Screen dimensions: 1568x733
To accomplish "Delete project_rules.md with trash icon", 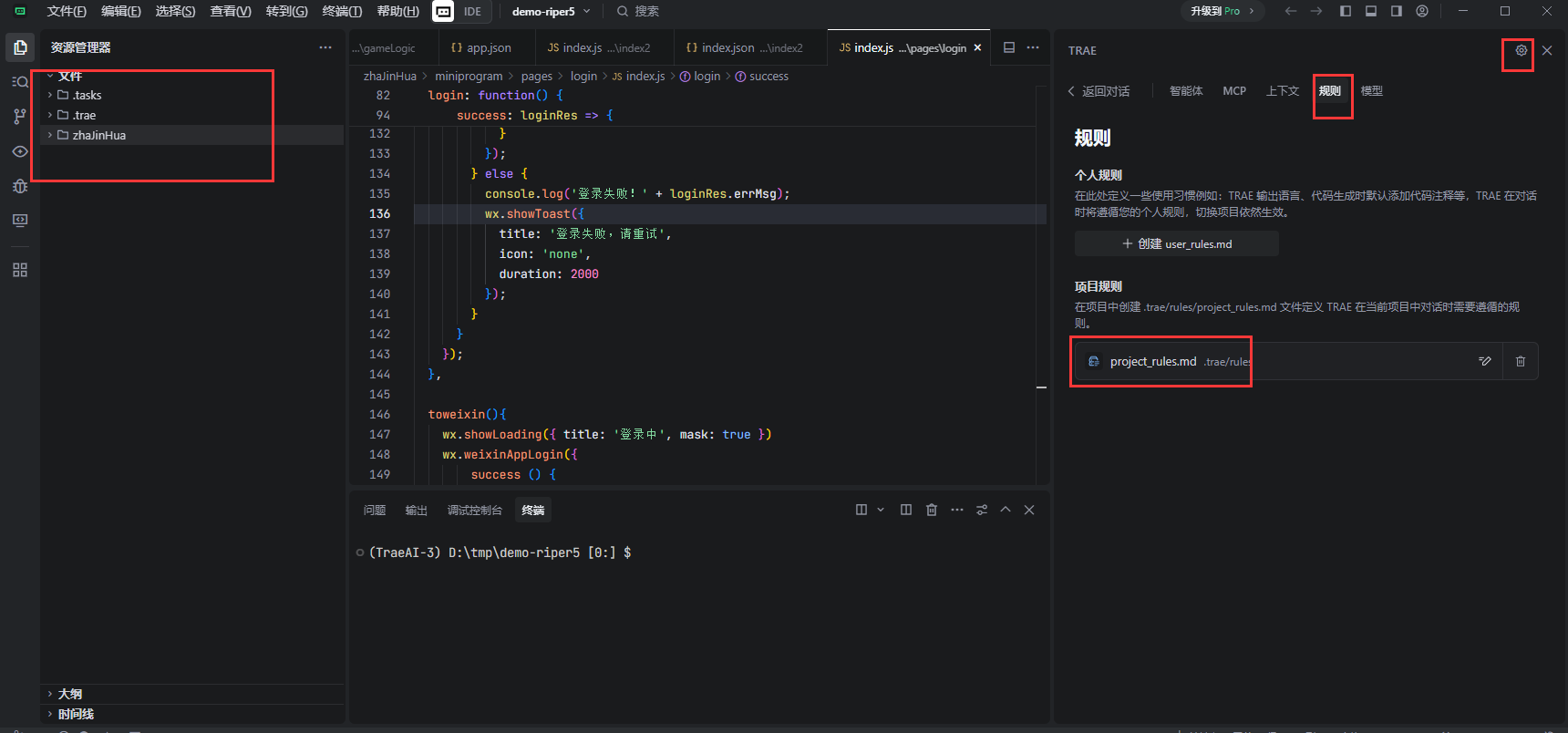I will point(1521,361).
